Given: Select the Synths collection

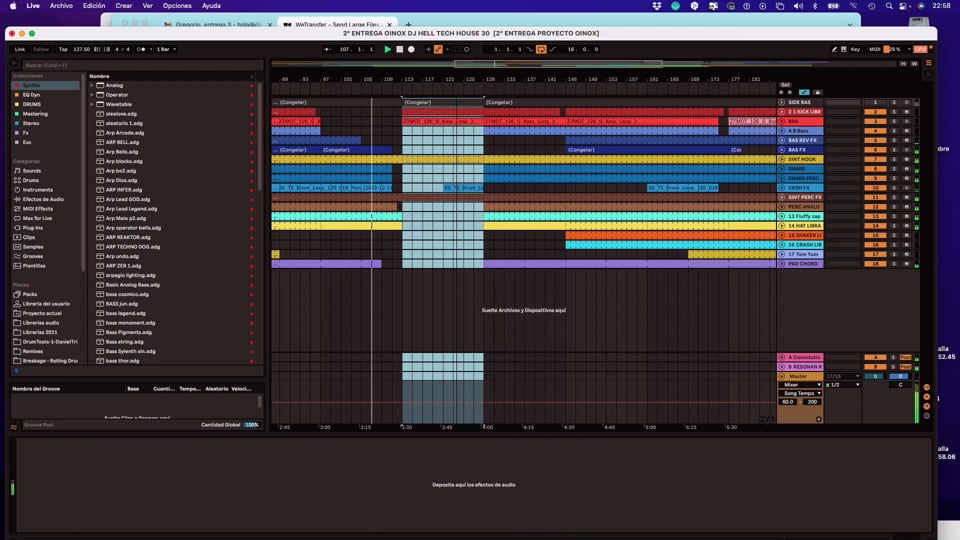Looking at the screenshot, I should click(45, 85).
